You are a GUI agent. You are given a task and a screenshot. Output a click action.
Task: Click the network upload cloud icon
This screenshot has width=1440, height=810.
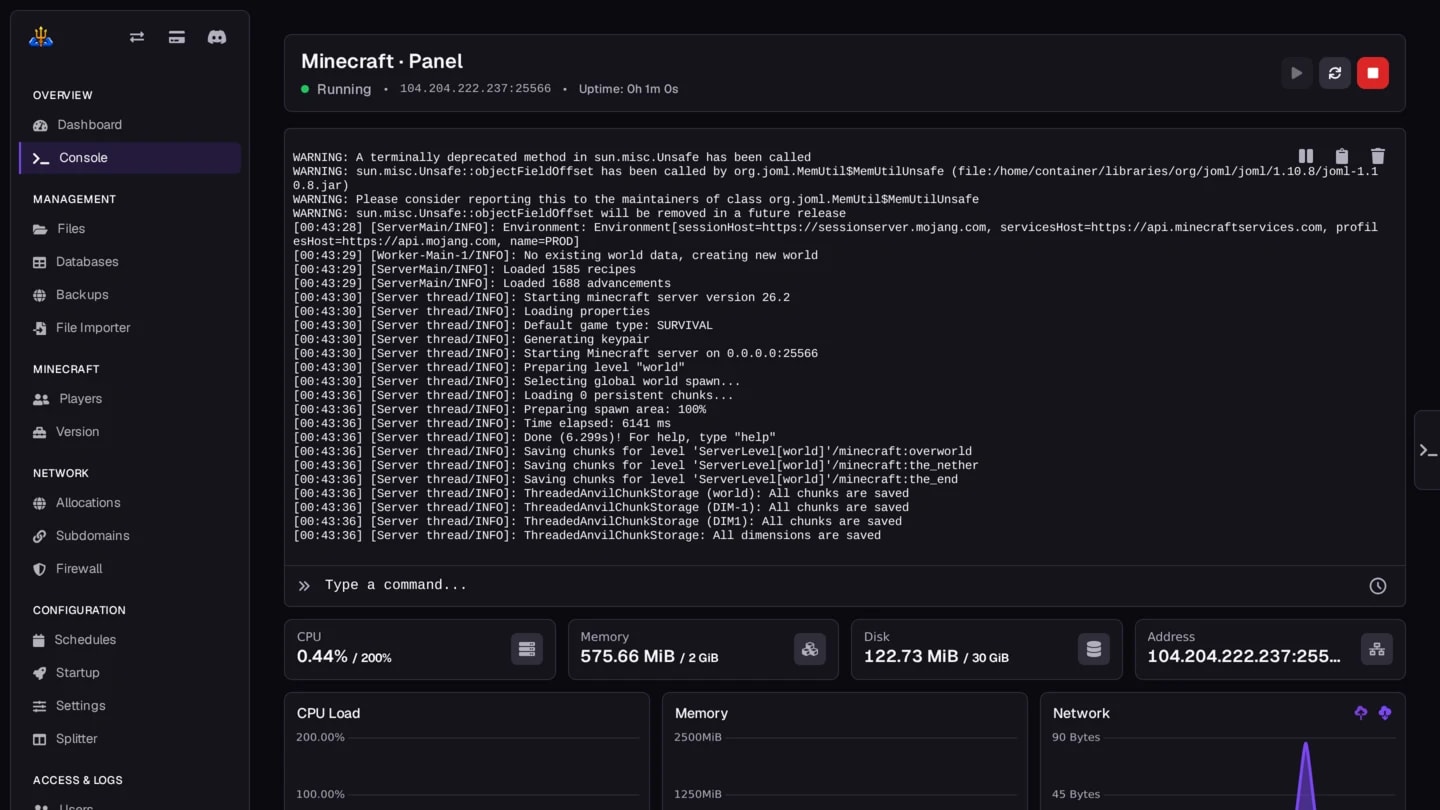(1361, 713)
